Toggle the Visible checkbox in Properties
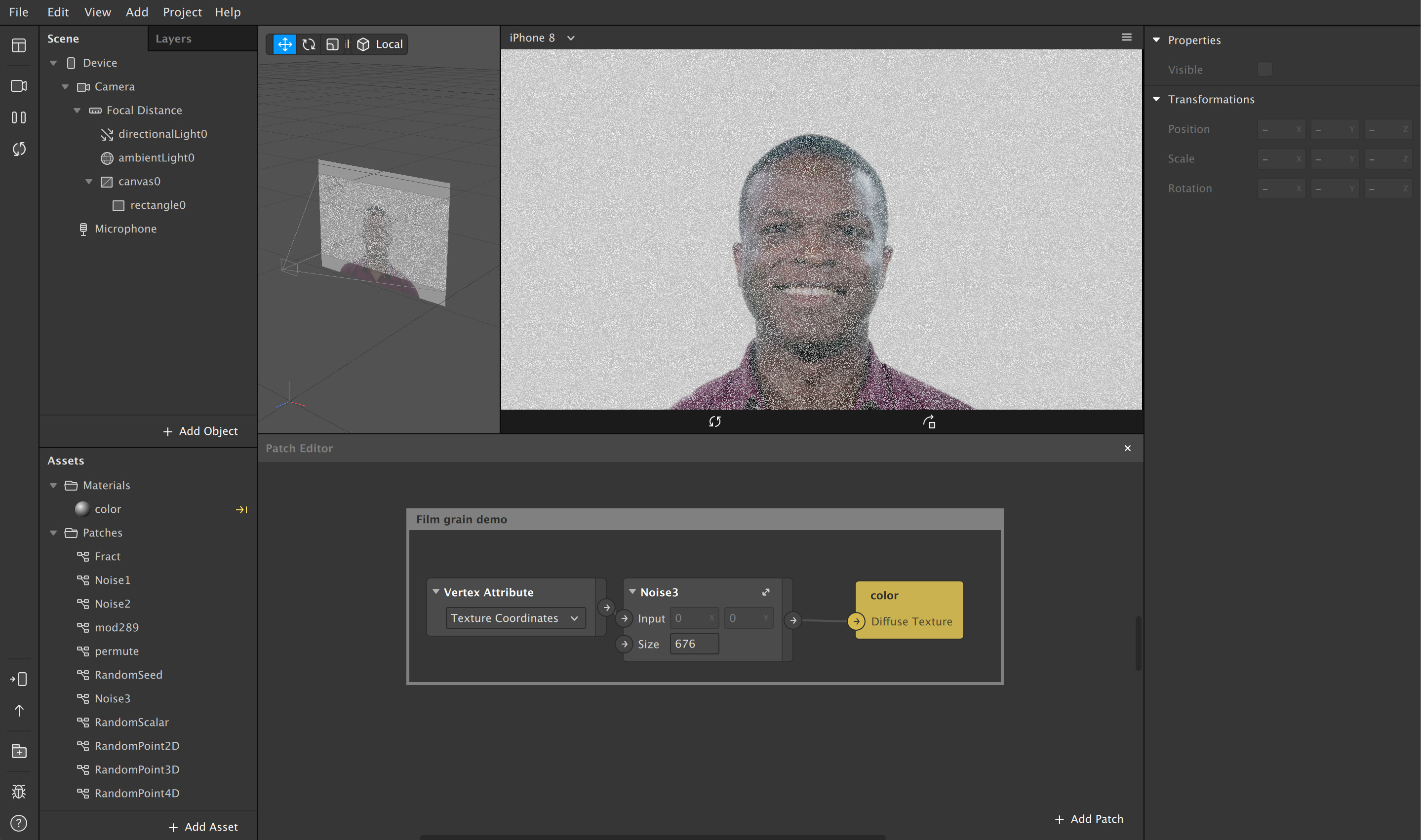Image resolution: width=1421 pixels, height=840 pixels. point(1264,69)
